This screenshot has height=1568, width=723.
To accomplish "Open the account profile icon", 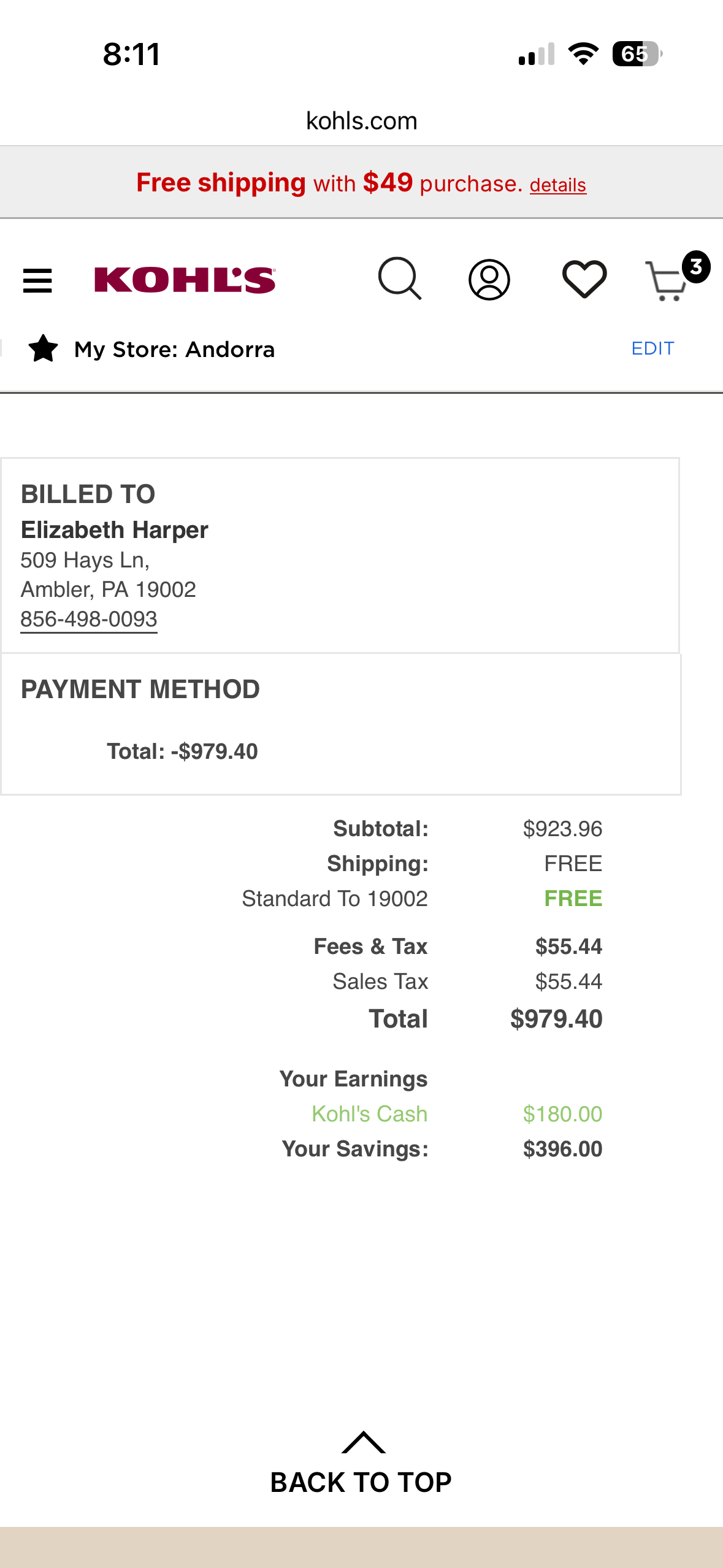I will click(489, 280).
